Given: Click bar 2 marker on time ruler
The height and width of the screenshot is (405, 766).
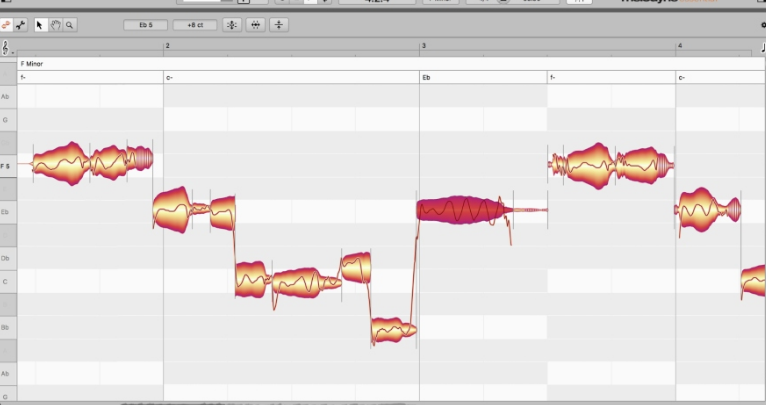Looking at the screenshot, I should 167,45.
